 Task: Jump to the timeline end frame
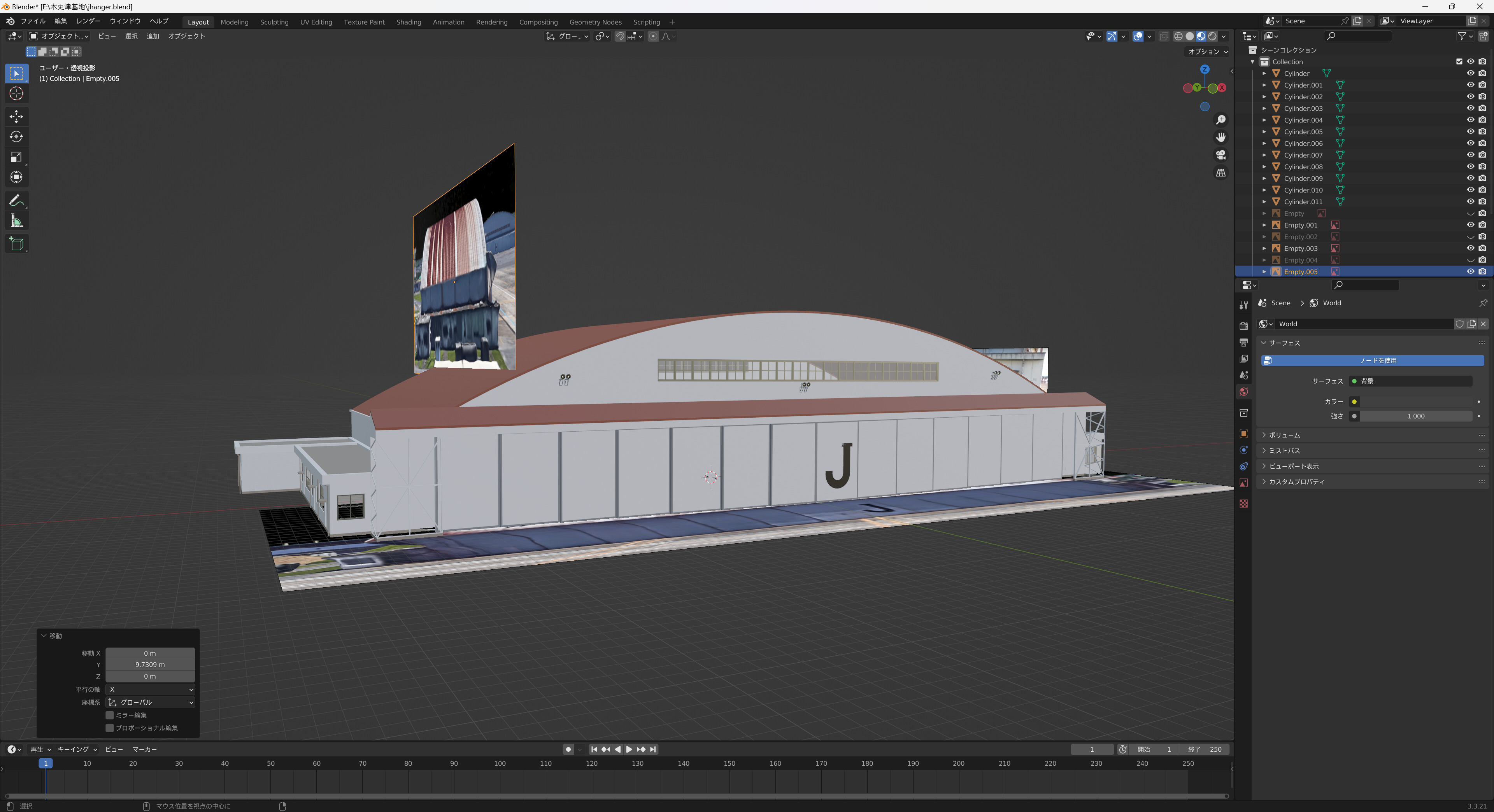(653, 749)
